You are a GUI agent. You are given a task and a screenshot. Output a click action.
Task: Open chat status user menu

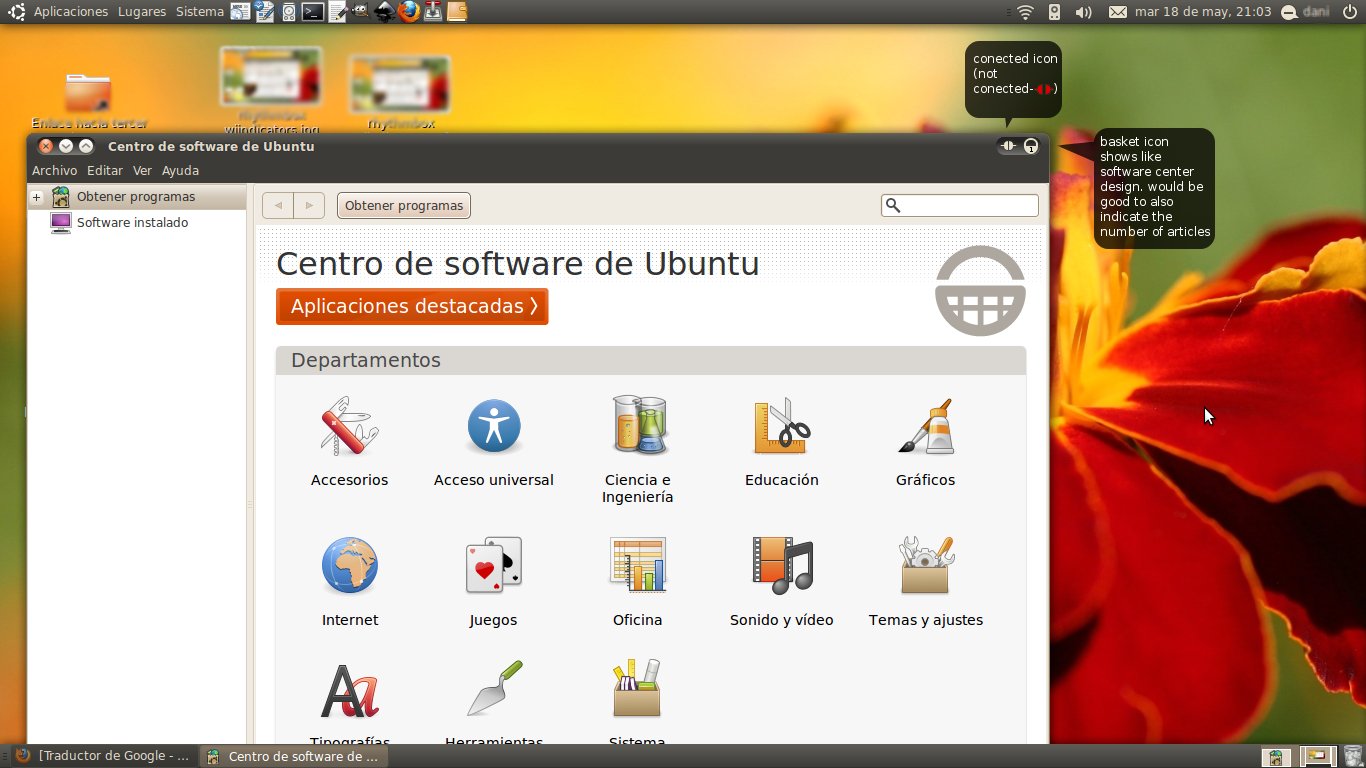1306,12
